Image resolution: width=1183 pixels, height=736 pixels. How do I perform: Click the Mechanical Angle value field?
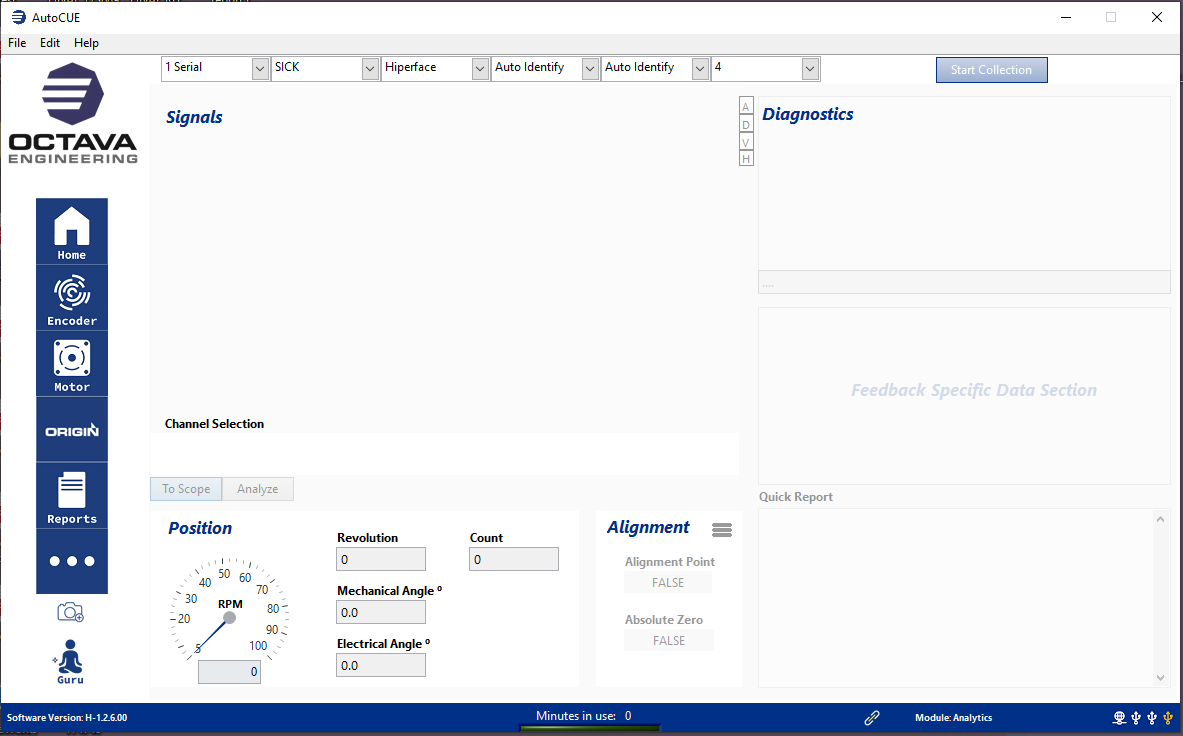[381, 612]
